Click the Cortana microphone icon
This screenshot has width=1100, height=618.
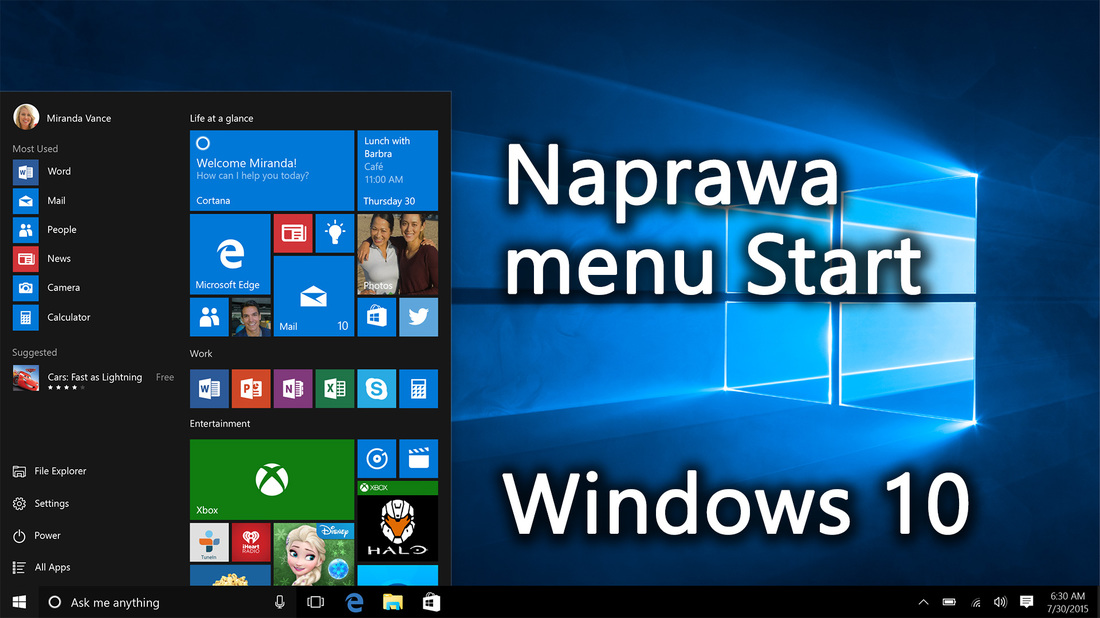coord(279,602)
